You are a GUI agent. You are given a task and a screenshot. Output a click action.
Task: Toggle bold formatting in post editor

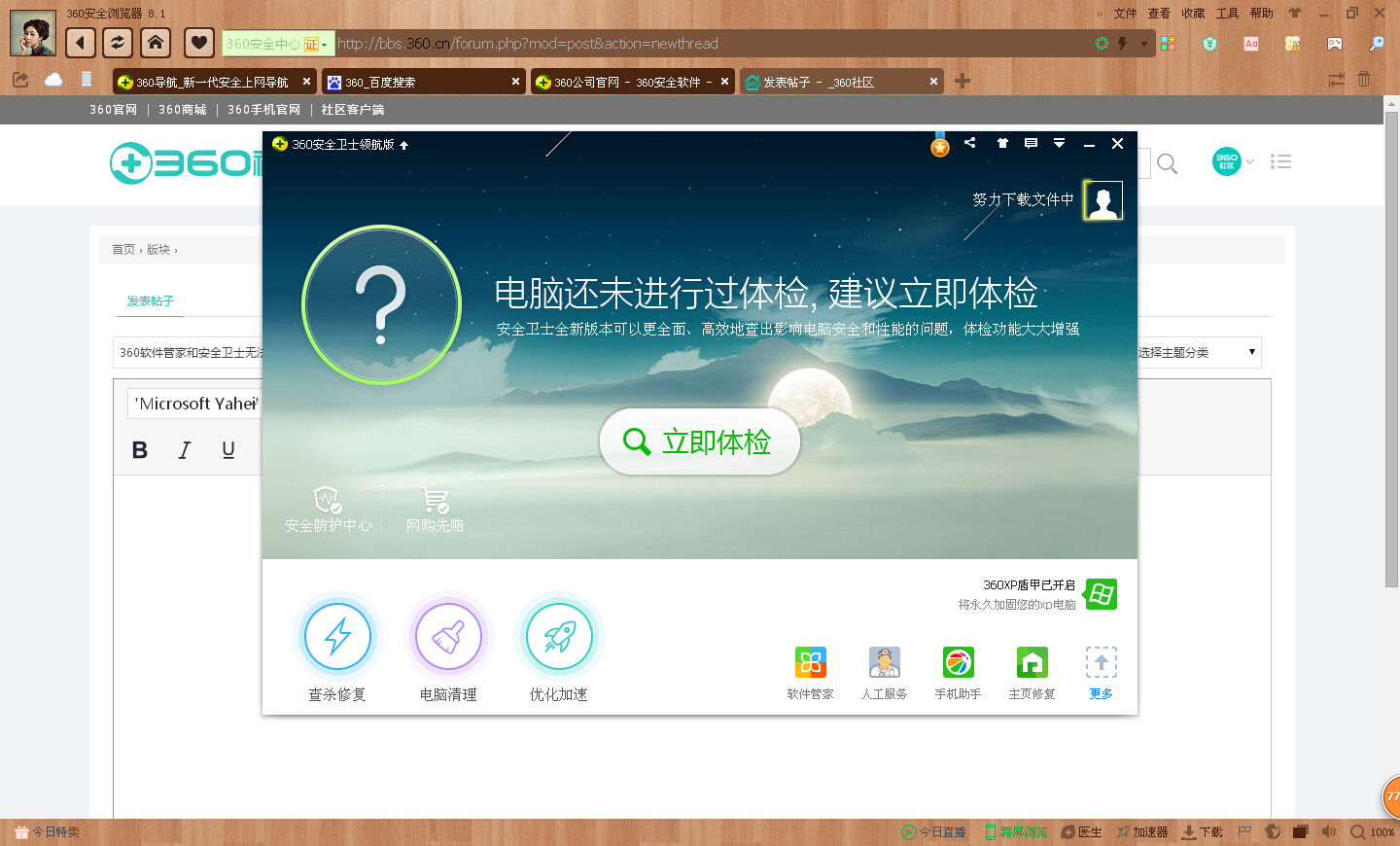(140, 449)
